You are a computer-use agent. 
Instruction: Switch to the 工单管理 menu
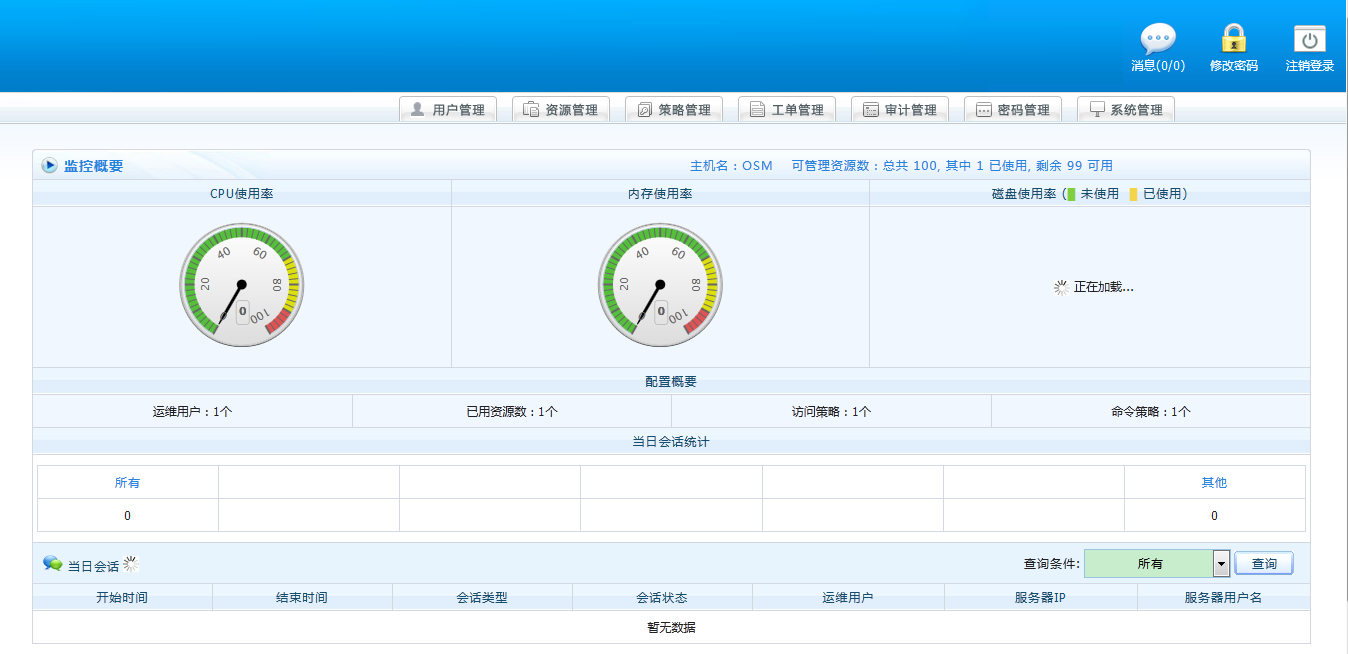point(787,110)
